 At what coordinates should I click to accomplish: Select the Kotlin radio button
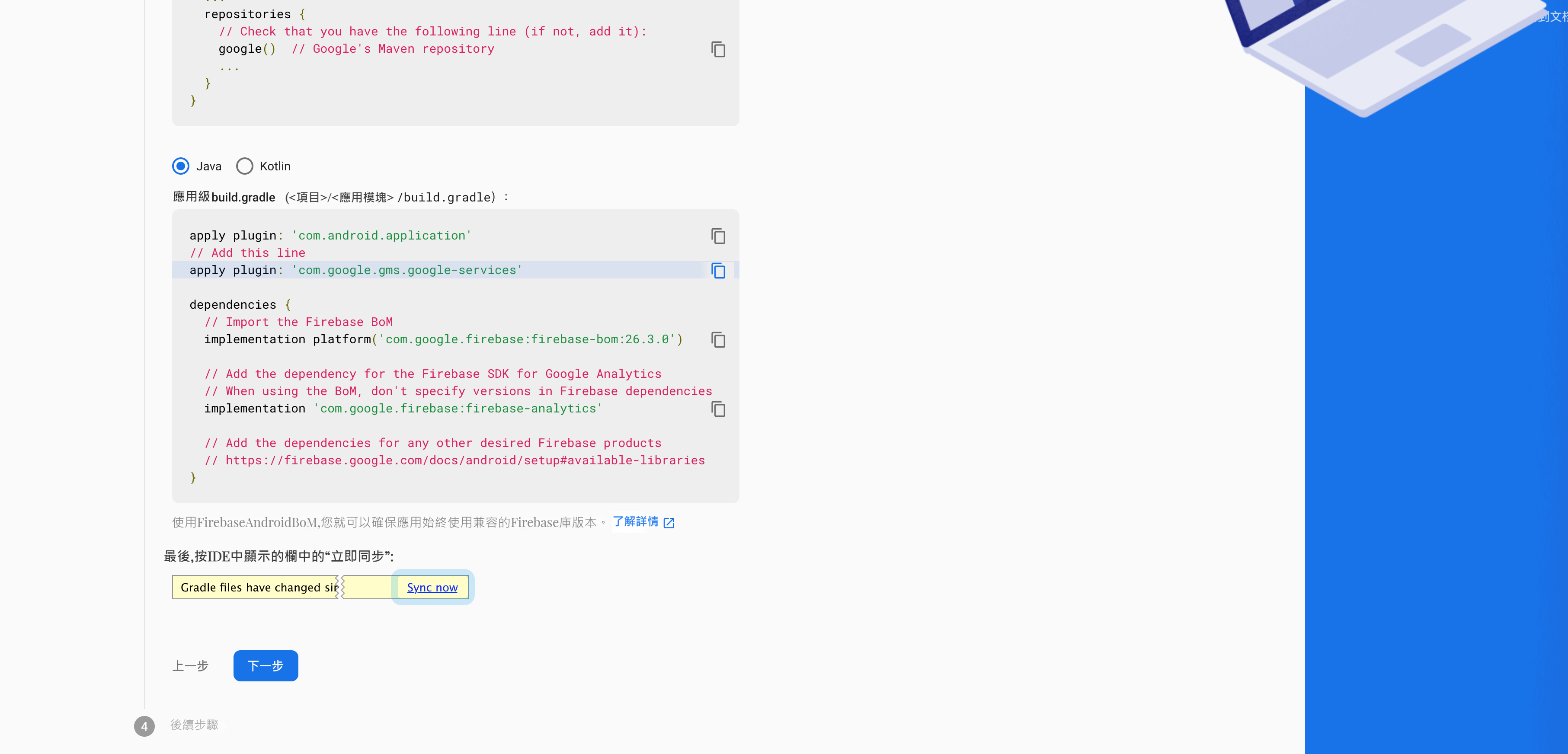coord(245,166)
